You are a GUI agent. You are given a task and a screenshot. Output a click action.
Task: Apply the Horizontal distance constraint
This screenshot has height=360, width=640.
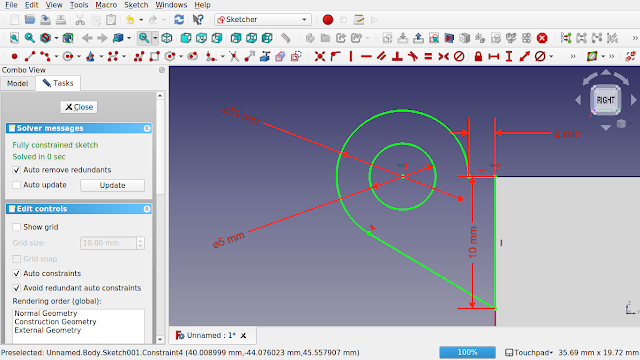493,56
